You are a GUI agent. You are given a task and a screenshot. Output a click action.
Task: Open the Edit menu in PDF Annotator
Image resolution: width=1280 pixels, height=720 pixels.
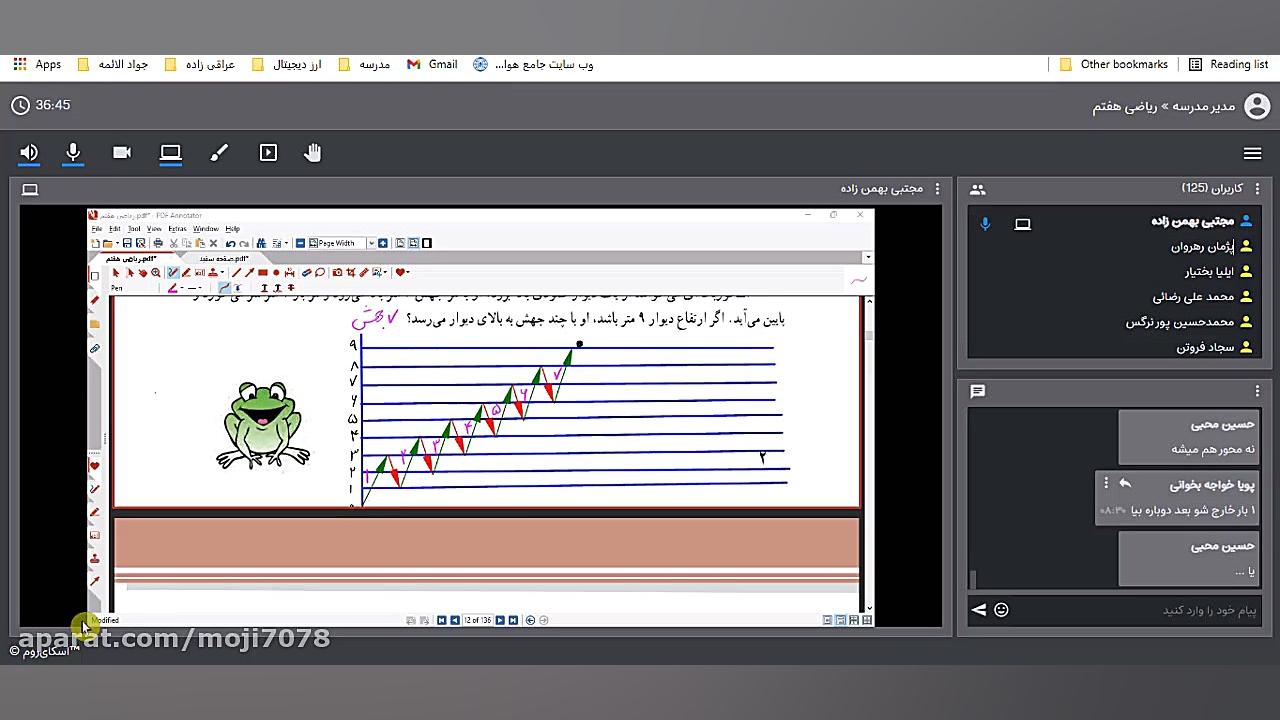pyautogui.click(x=114, y=229)
